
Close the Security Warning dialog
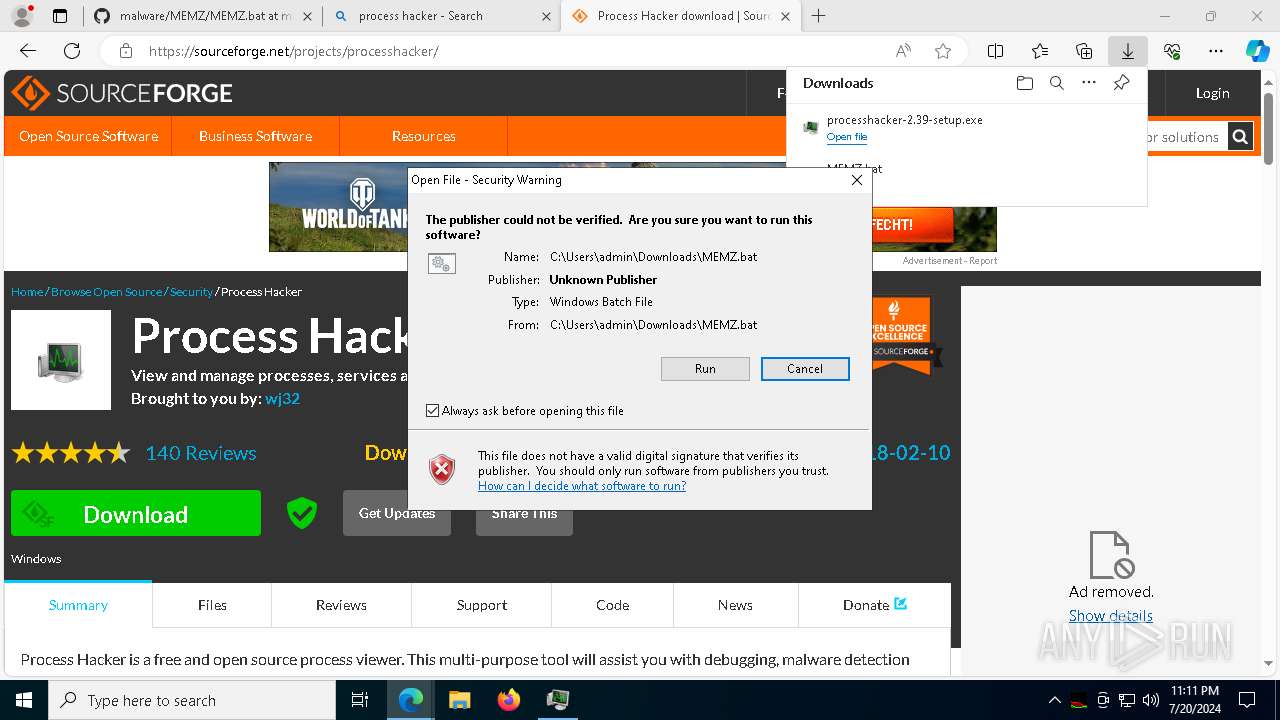[856, 180]
